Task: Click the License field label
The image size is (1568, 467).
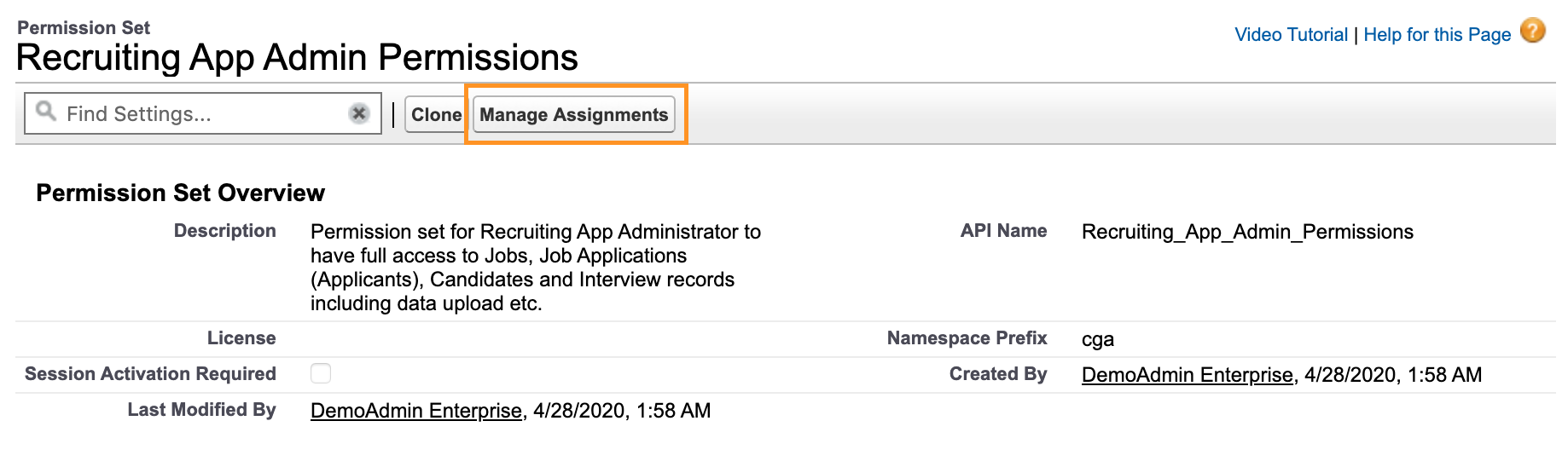Action: (x=241, y=338)
